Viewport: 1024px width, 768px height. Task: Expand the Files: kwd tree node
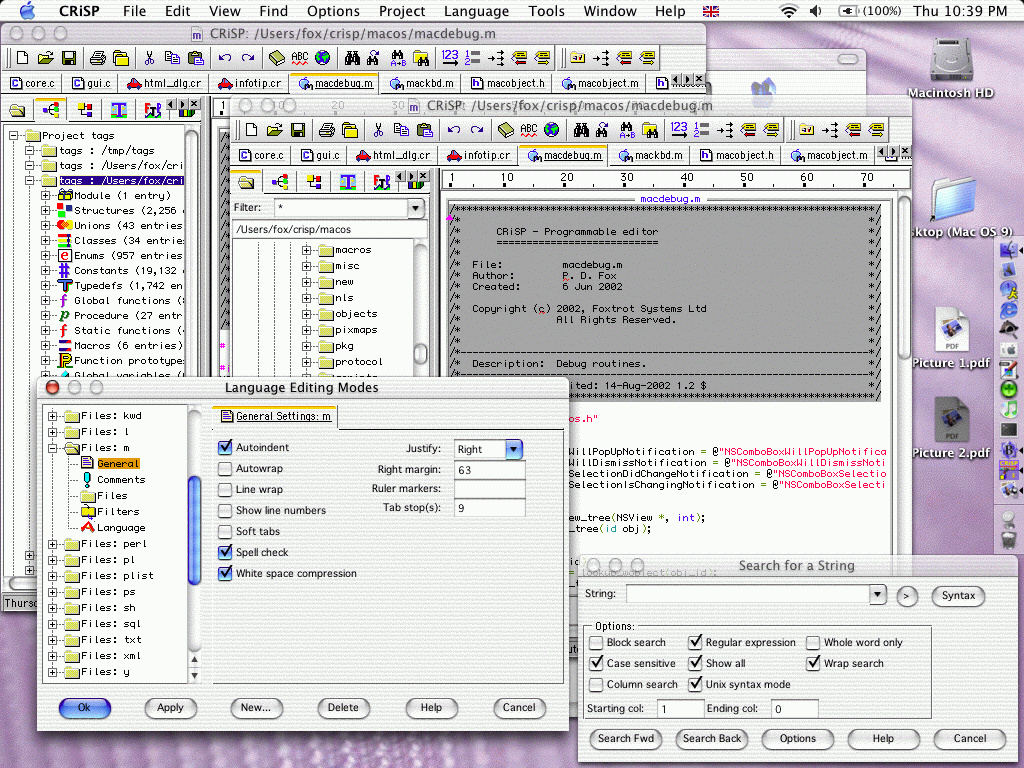pyautogui.click(x=53, y=416)
